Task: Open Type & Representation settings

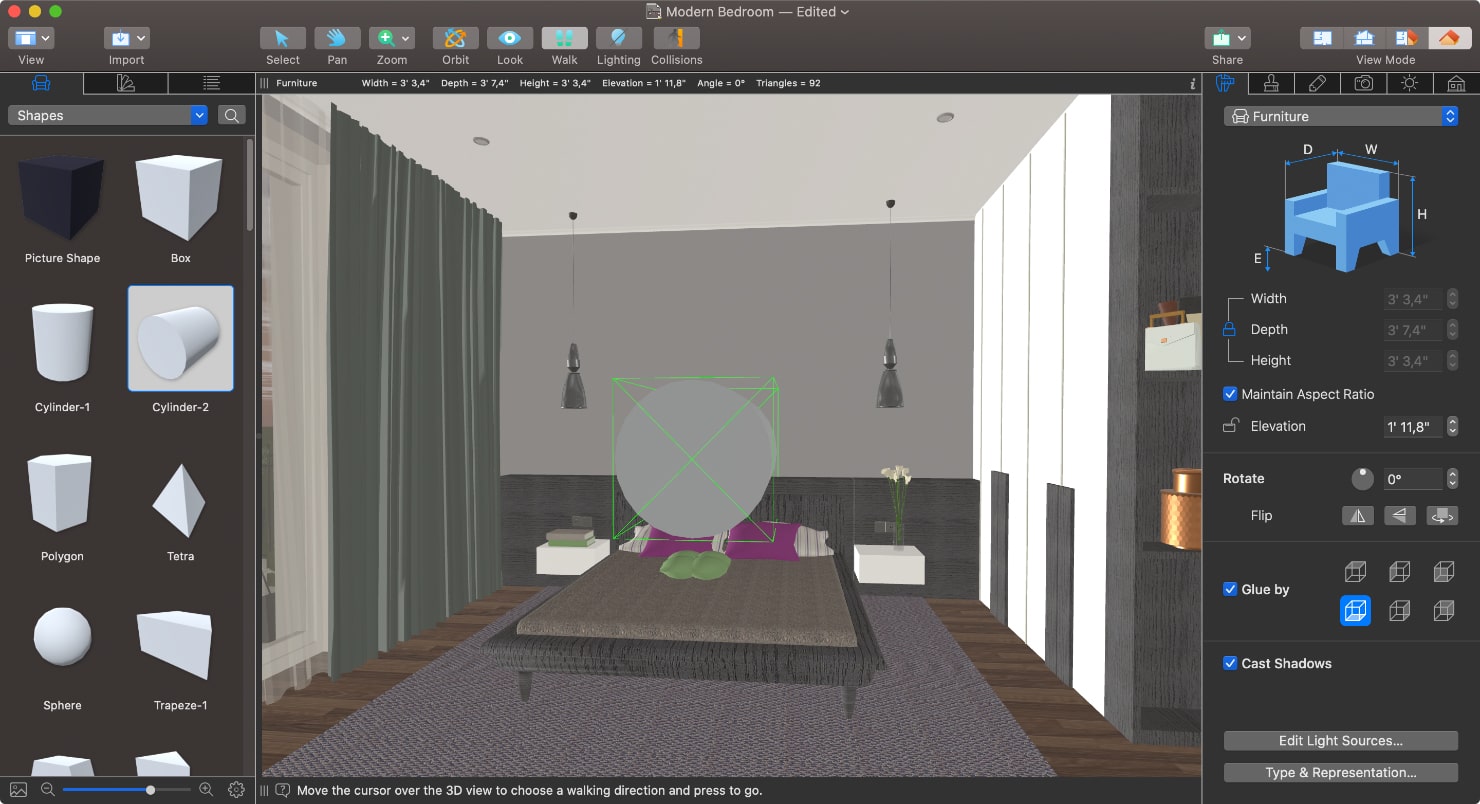Action: [1340, 772]
